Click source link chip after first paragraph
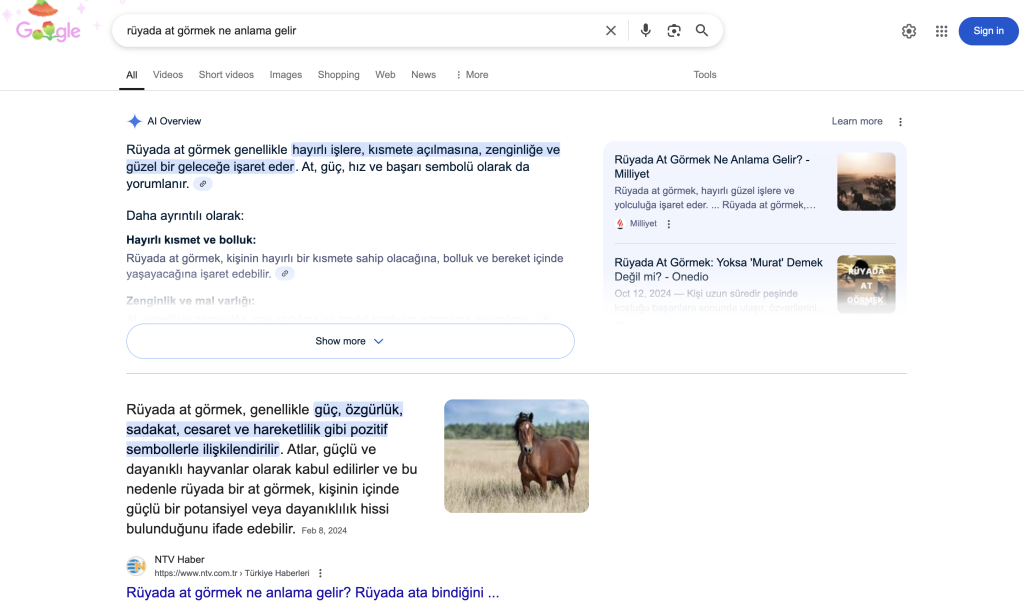 tap(203, 184)
